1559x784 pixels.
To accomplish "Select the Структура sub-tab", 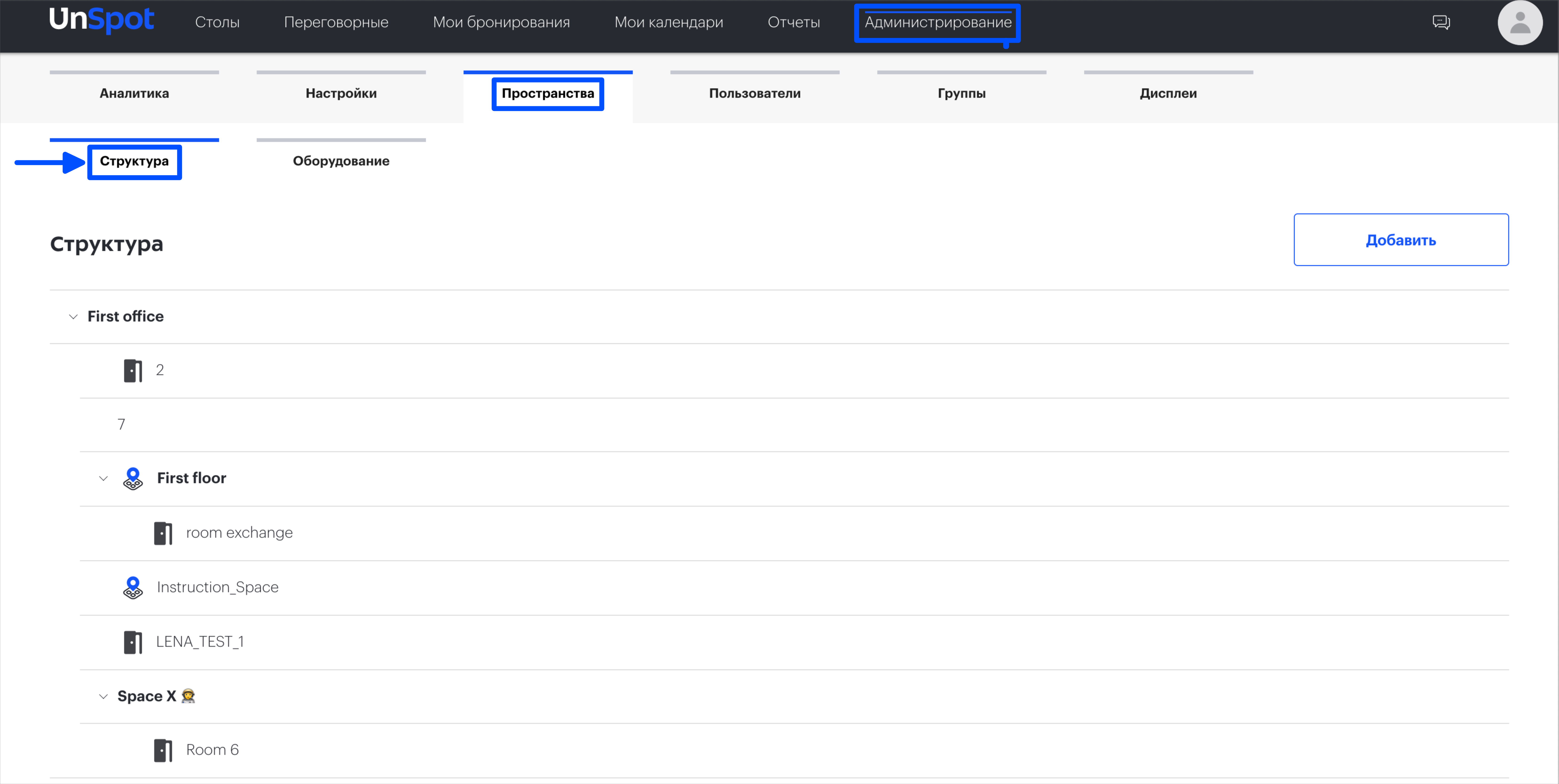I will [134, 161].
